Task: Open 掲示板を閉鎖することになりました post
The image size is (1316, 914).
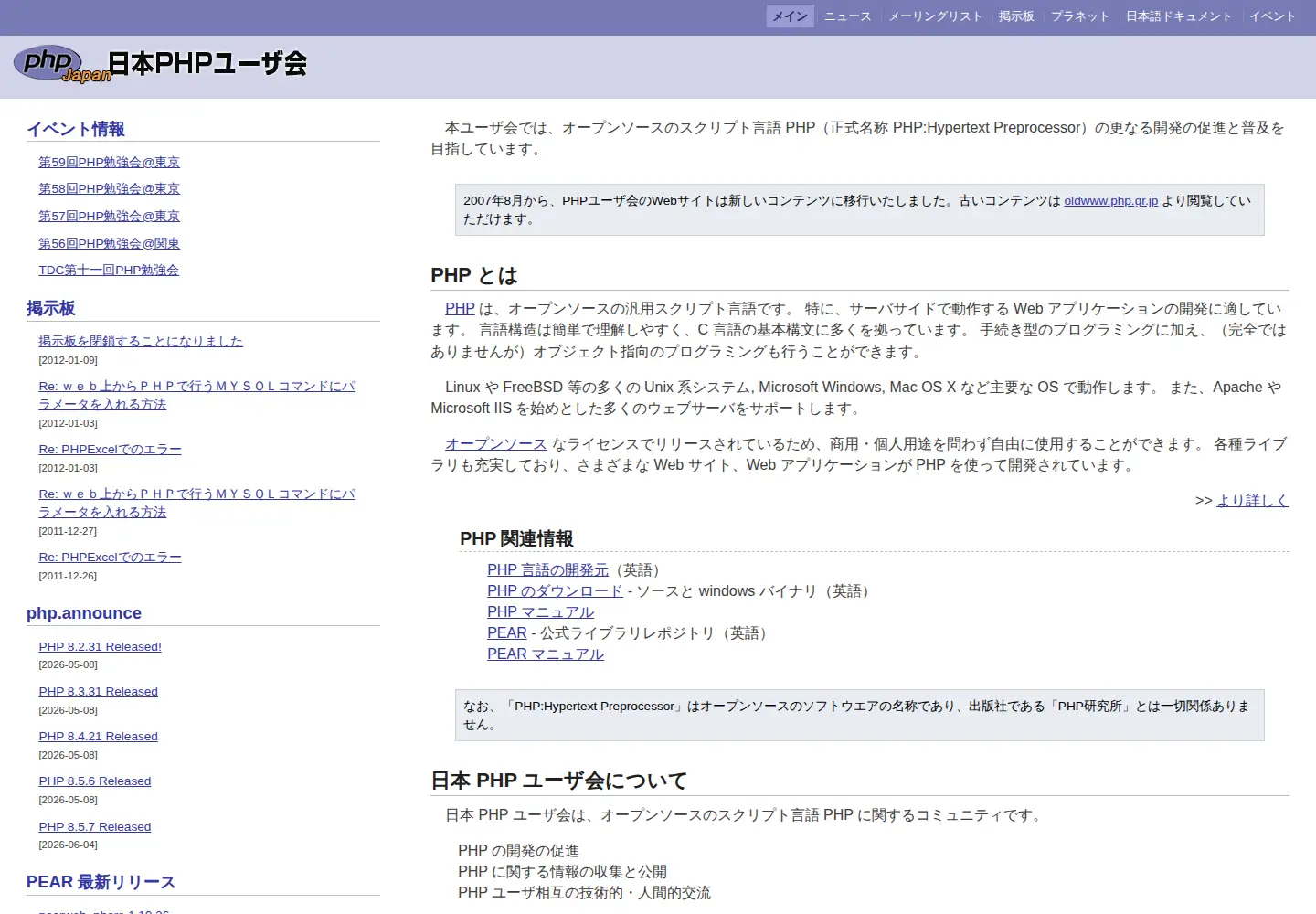Action: coord(141,341)
